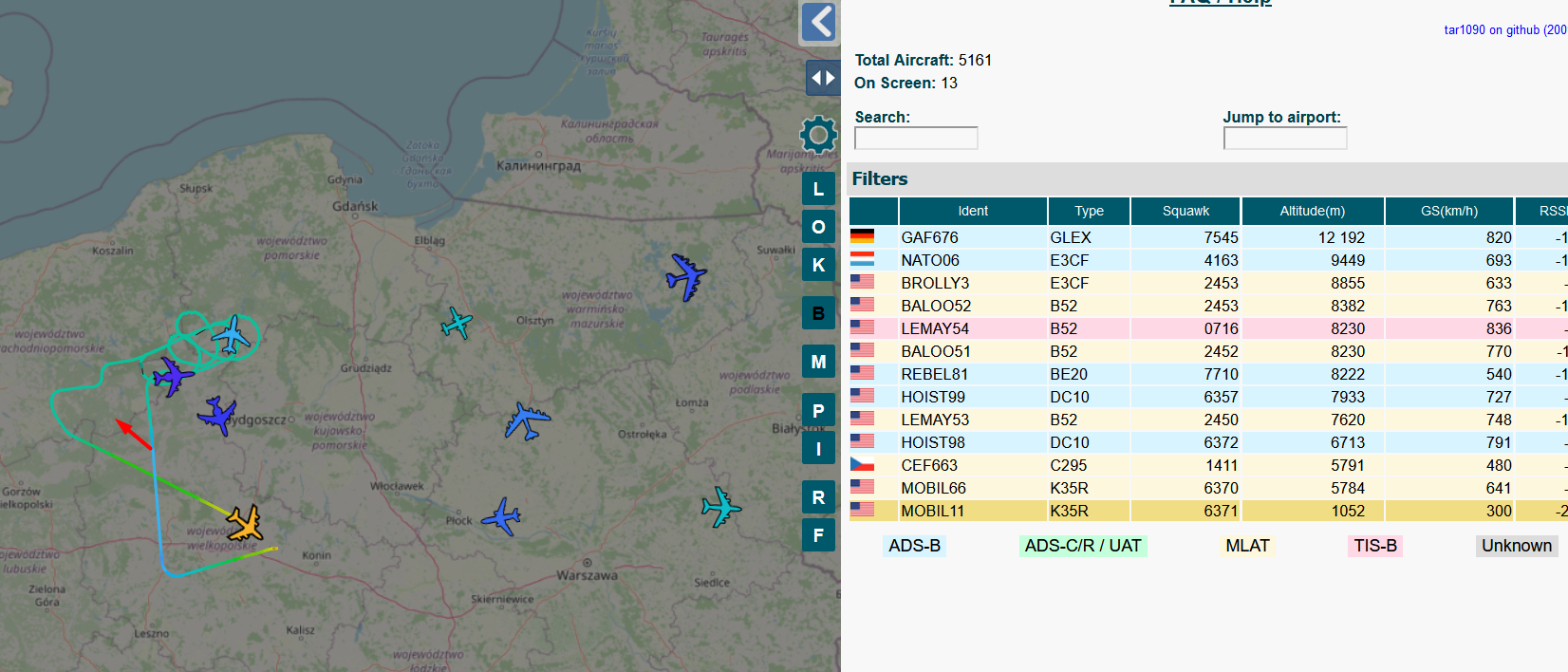Select the light blue aircraft inside the loop trail
1568x672 pixels.
231,334
